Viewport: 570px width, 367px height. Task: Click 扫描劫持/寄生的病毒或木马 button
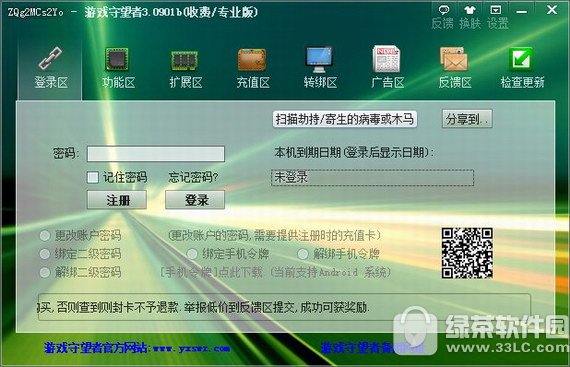345,119
